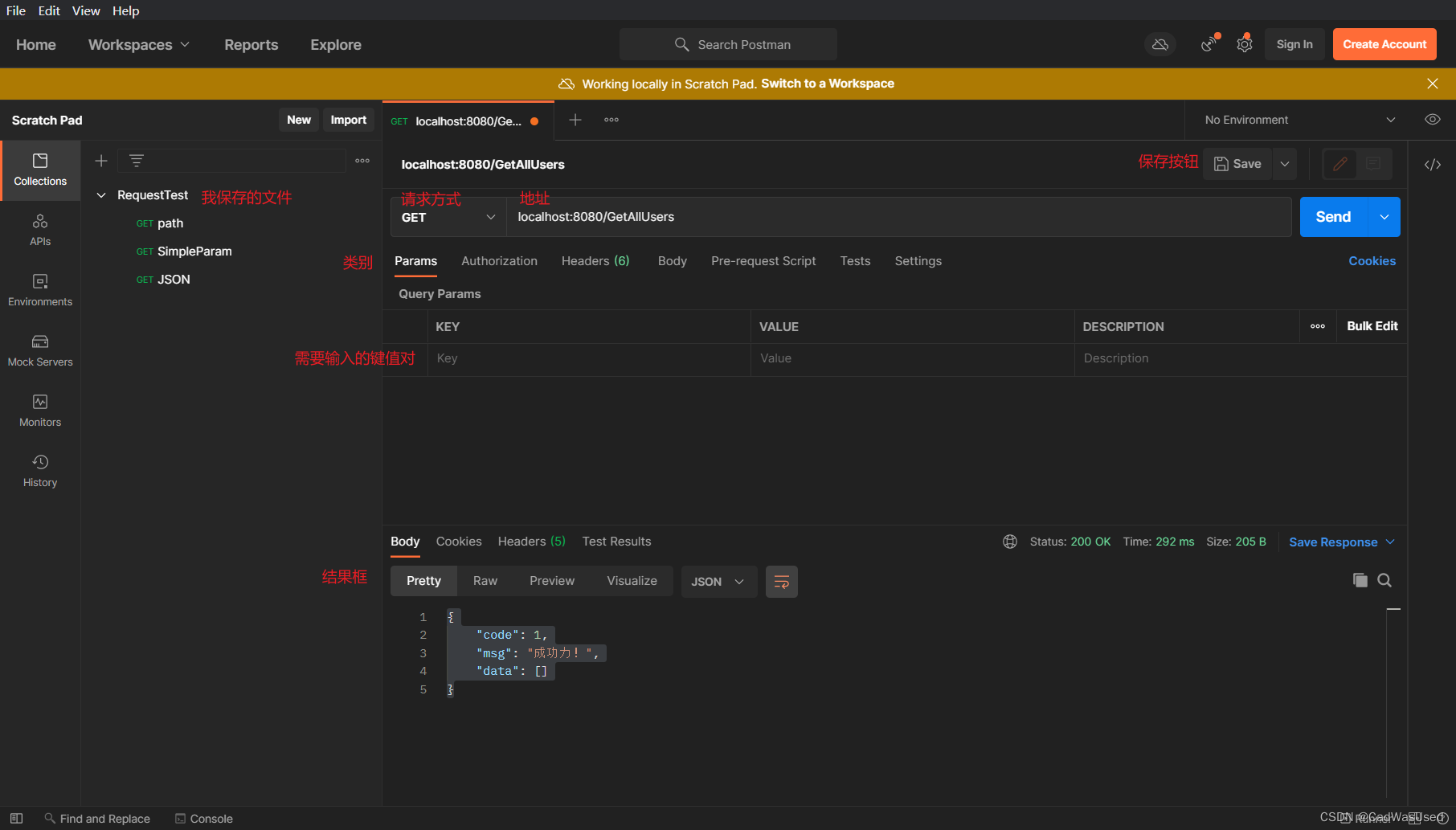This screenshot has height=830, width=1456.
Task: Switch to the Authorization tab
Action: tap(499, 261)
